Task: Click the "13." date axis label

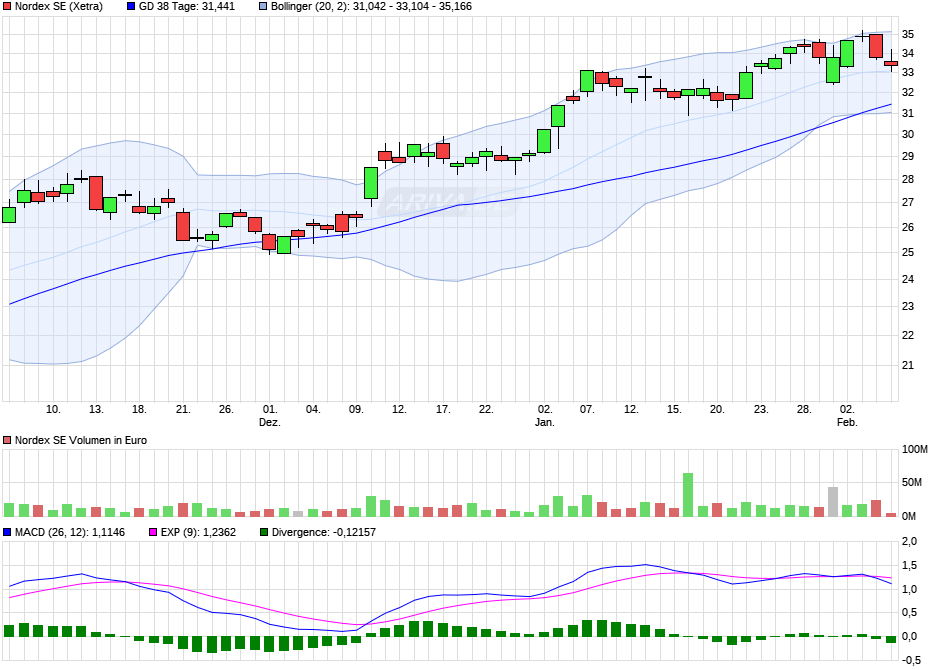Action: tap(96, 409)
